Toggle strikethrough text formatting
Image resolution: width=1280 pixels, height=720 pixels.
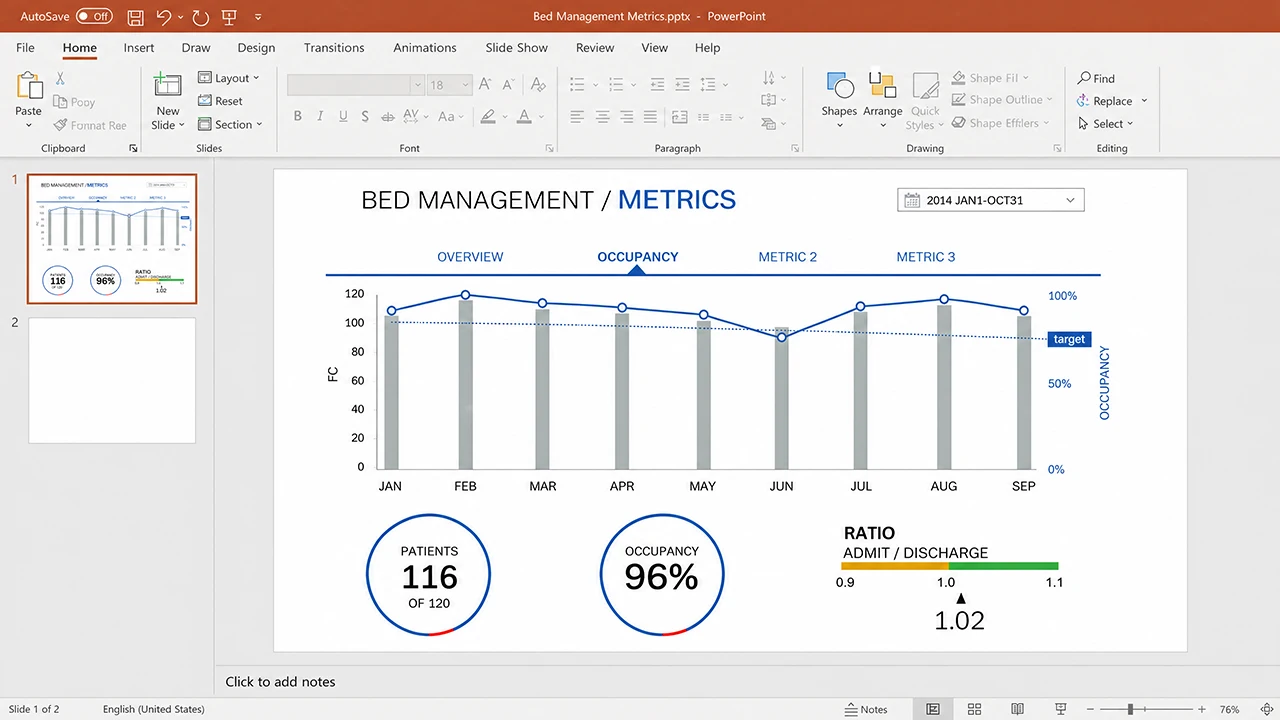pyautogui.click(x=389, y=116)
